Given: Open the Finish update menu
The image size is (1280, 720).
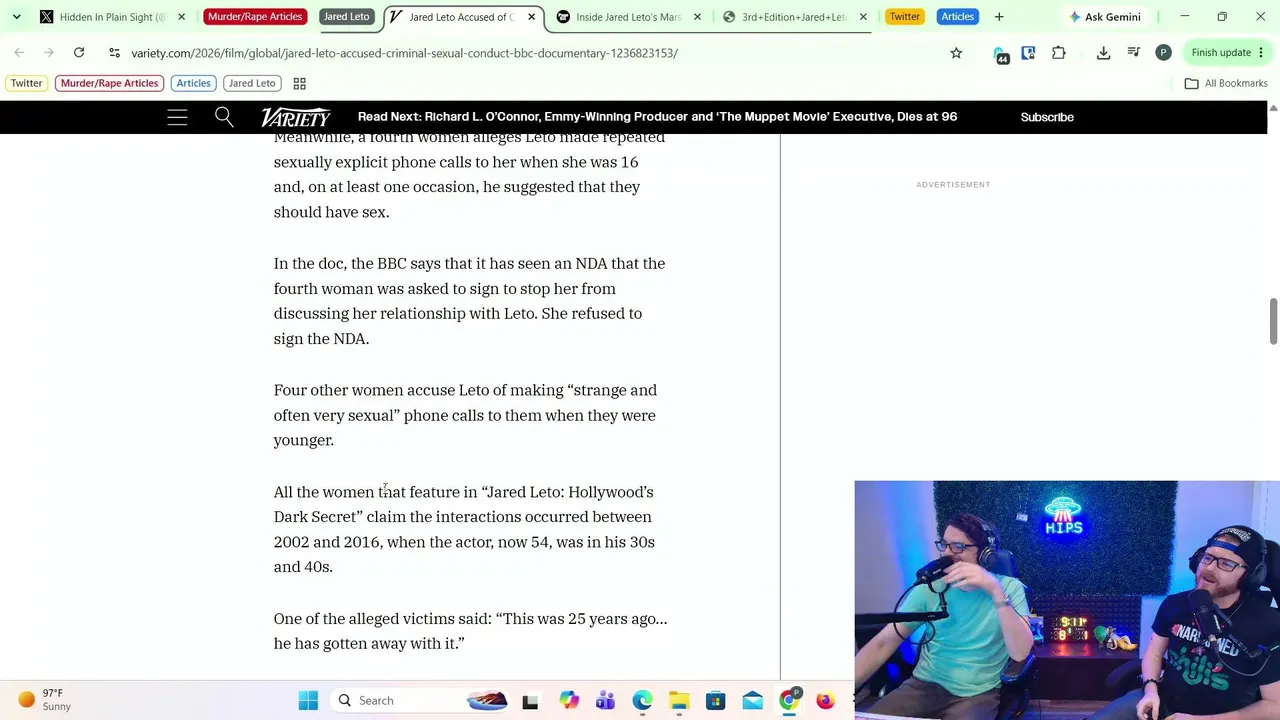Looking at the screenshot, I should [1228, 53].
